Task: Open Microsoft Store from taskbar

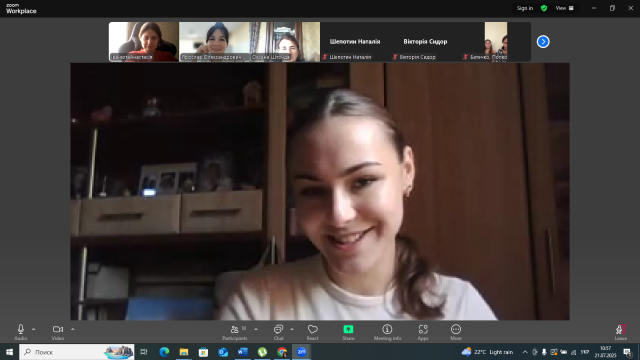Action: (203, 352)
